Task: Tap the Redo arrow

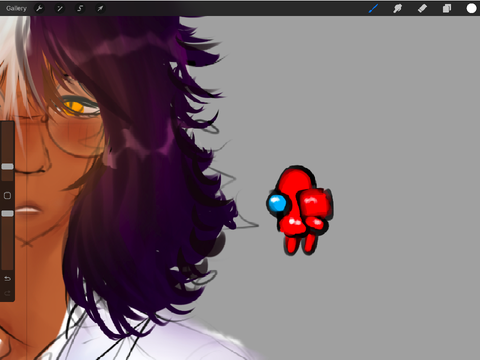Action: (x=7, y=293)
